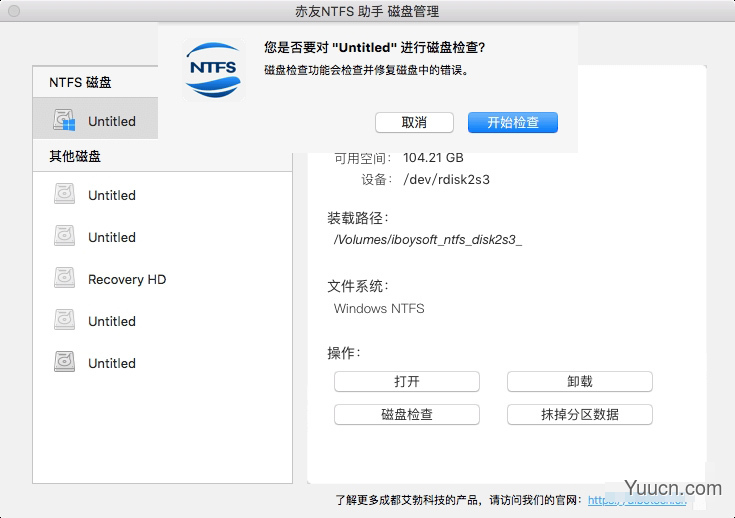Image resolution: width=735 pixels, height=518 pixels.
Task: Select the Untitled NTFS disk icon with Windows logo
Action: click(64, 120)
